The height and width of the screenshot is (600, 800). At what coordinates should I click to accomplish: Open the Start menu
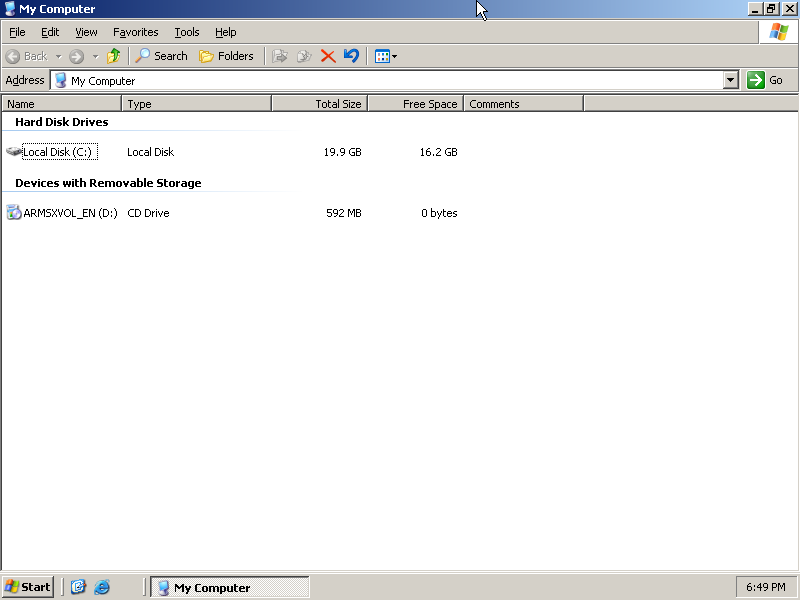point(28,587)
